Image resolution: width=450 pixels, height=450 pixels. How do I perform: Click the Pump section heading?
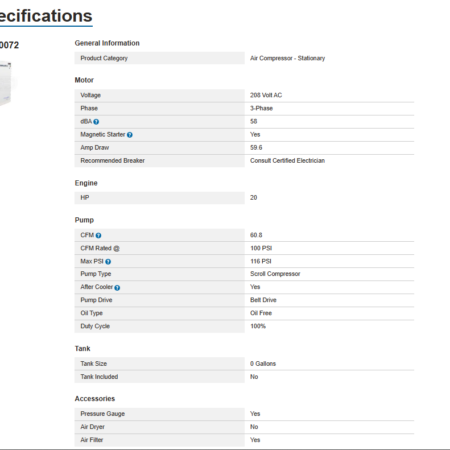click(84, 220)
